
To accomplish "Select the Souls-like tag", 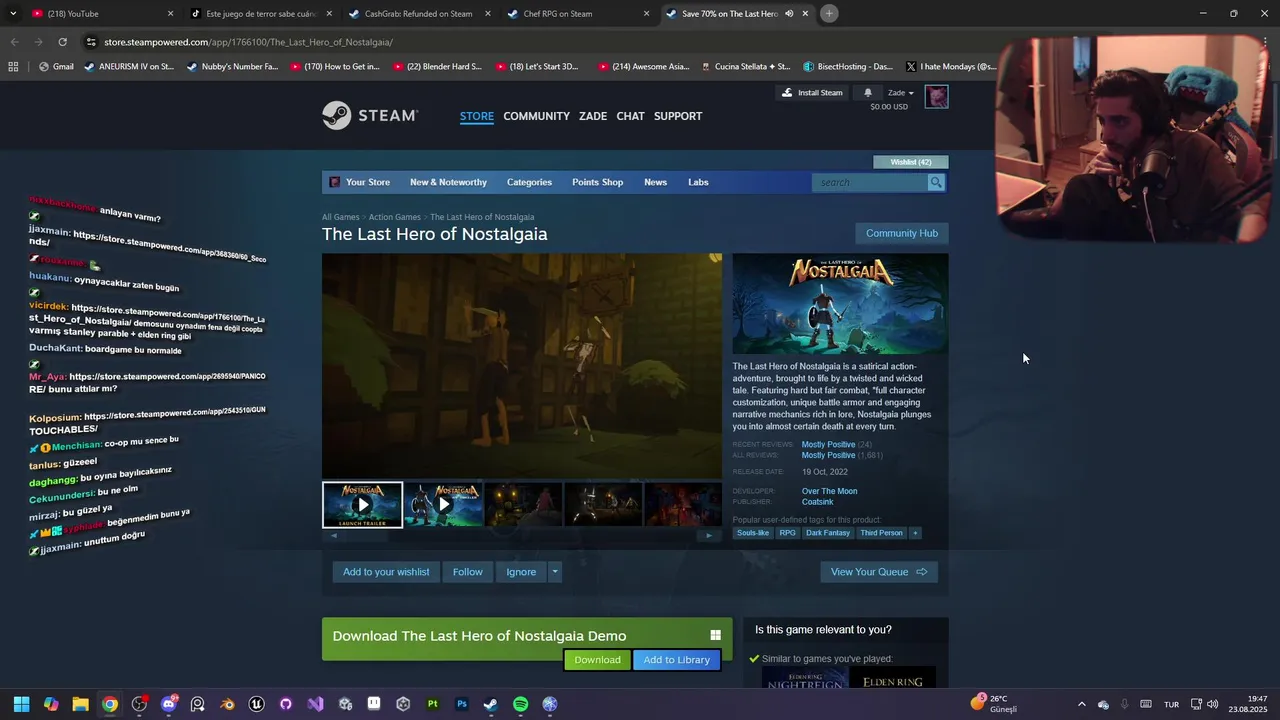I will coord(753,533).
